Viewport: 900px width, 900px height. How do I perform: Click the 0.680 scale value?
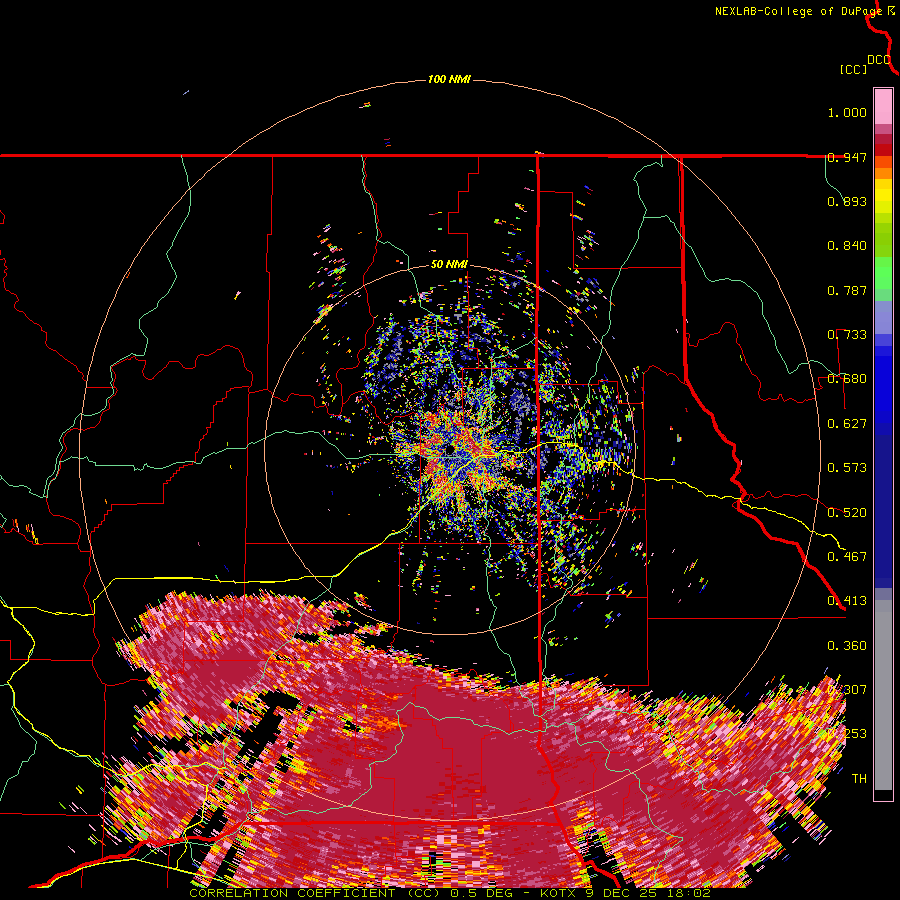847,379
